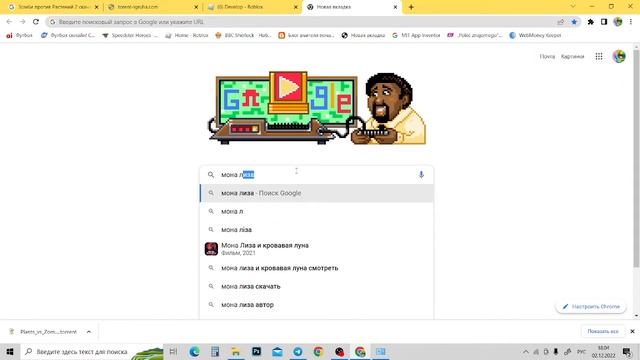This screenshot has height=360, width=640.
Task: Open the Почта link
Action: (547, 56)
